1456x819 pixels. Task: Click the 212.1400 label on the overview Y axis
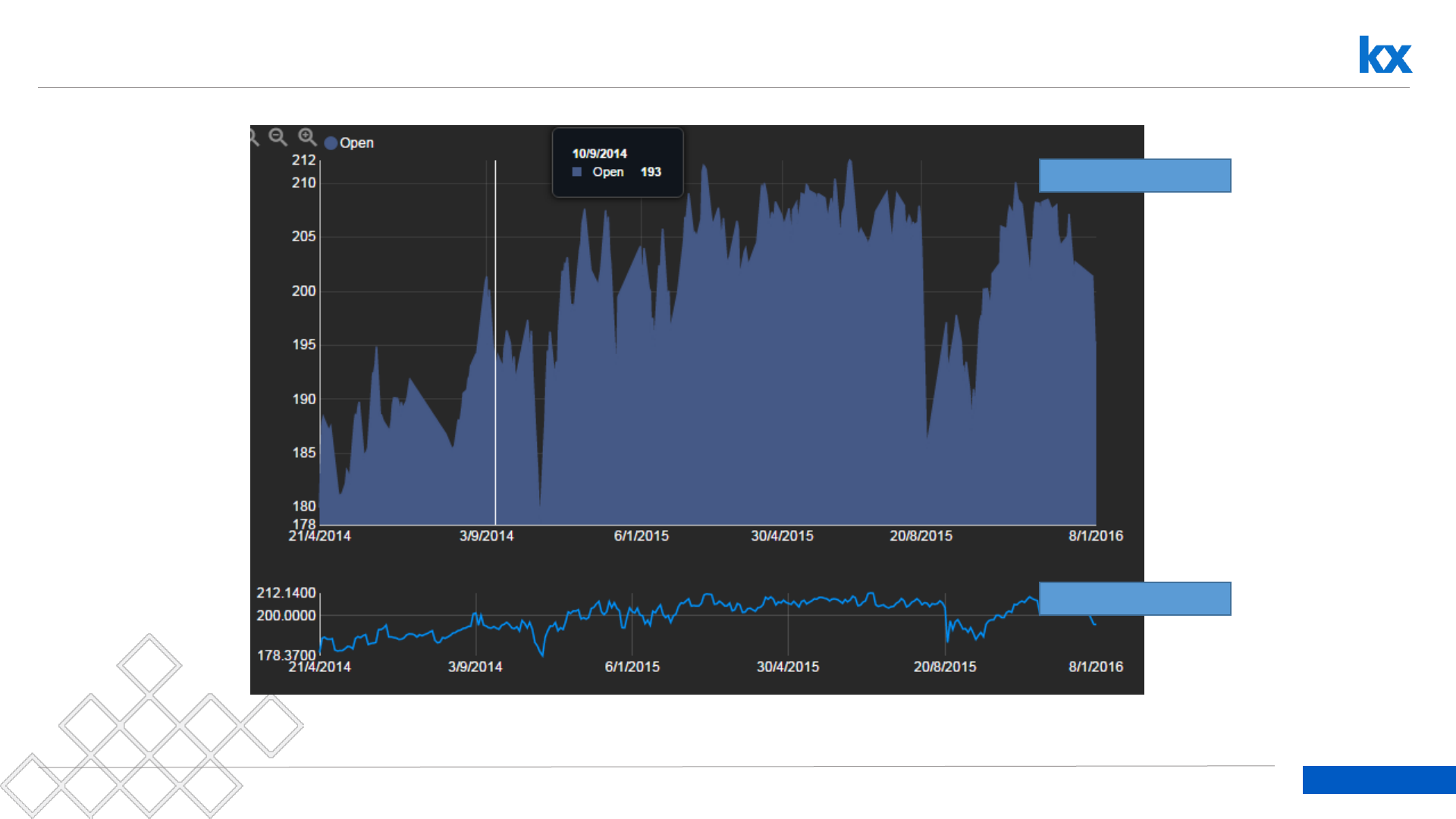286,593
